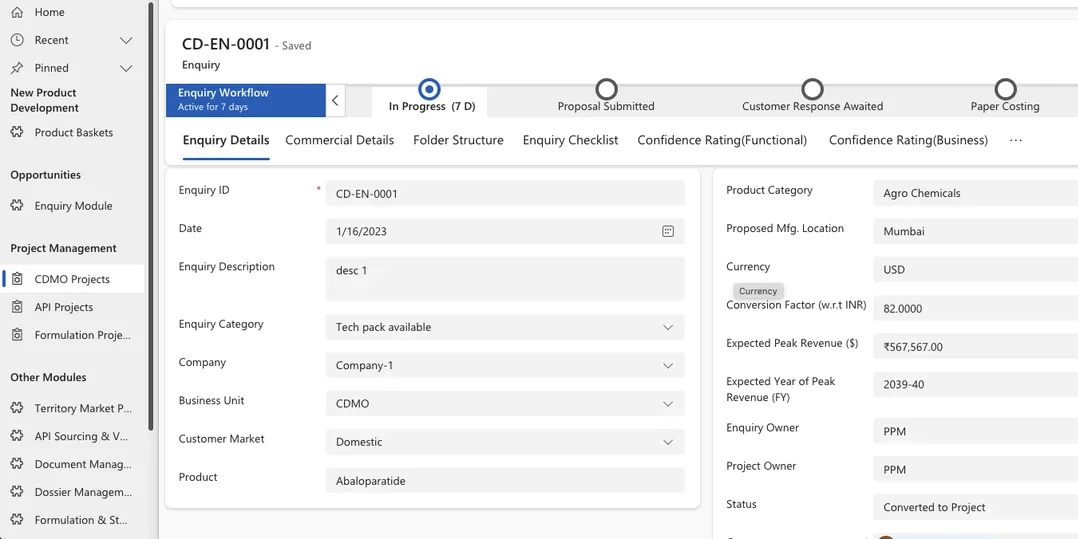Click the Enquiry Workflow active button

245,100
